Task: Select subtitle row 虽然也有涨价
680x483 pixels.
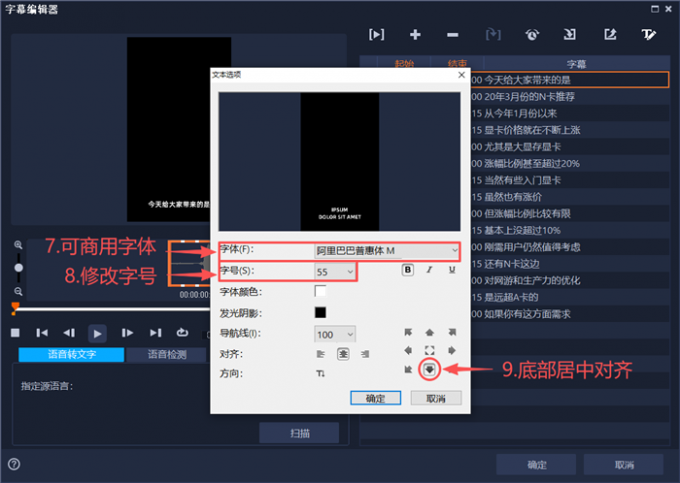Action: click(570, 197)
